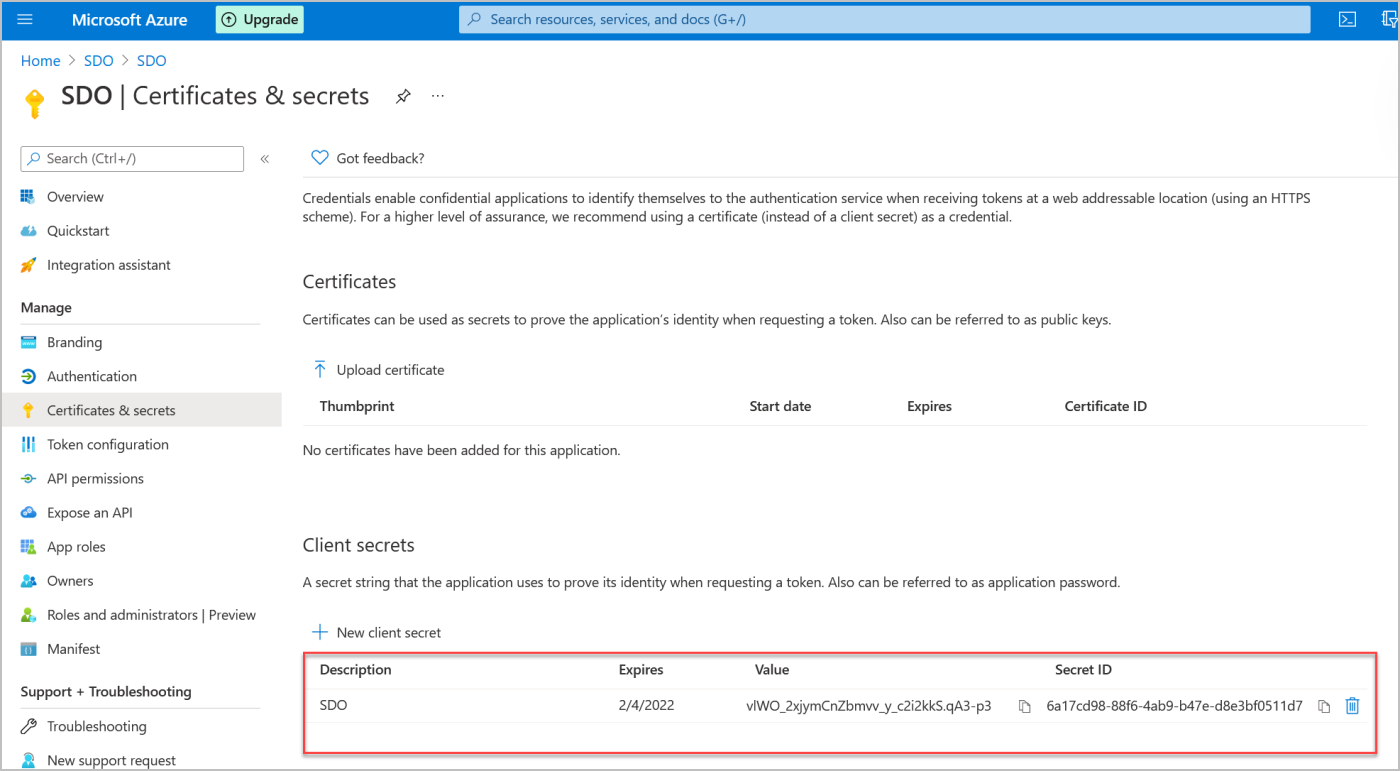
Task: Click the Thumbprint column header
Action: (357, 406)
